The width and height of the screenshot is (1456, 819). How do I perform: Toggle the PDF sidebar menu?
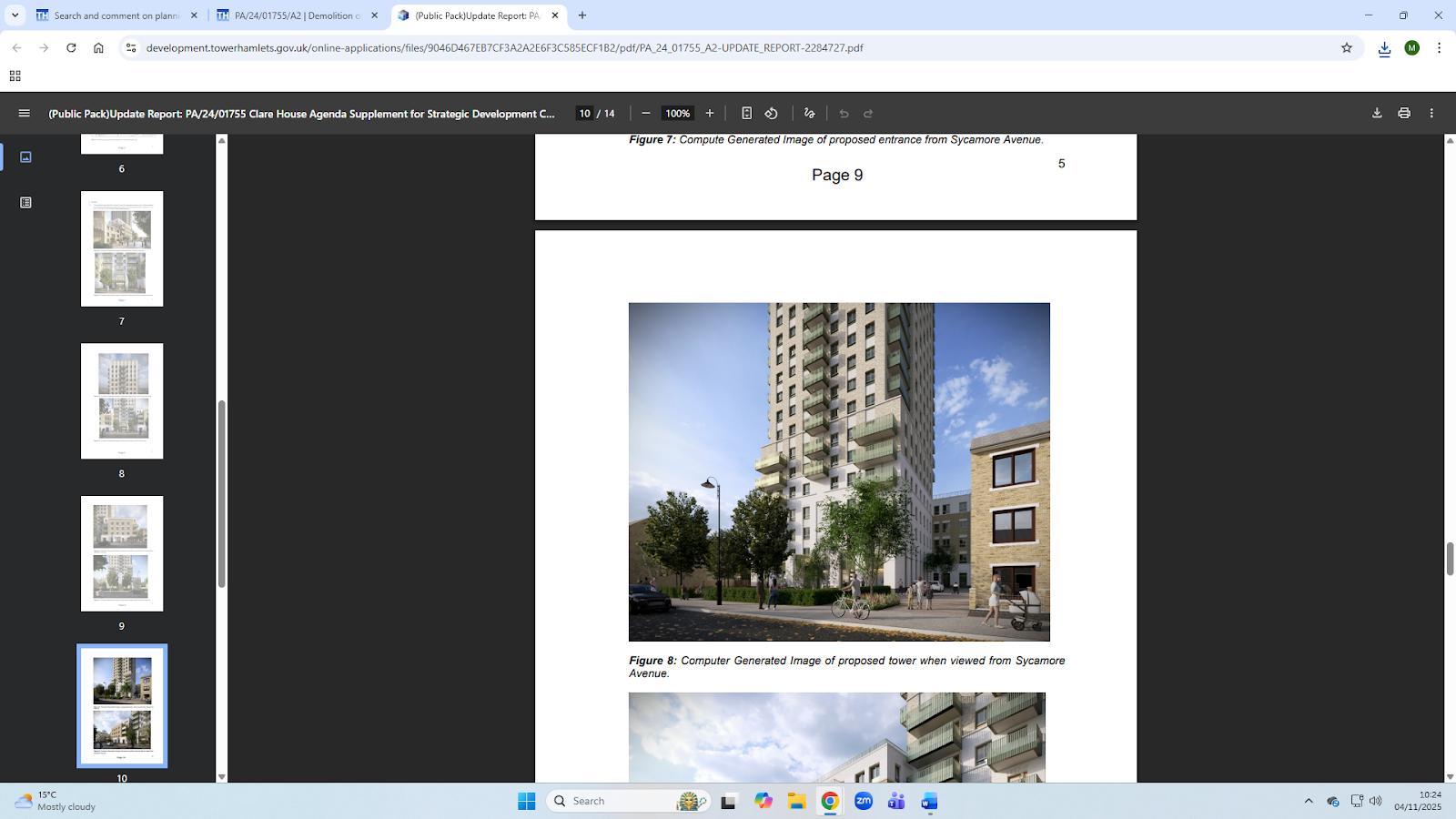tap(25, 114)
